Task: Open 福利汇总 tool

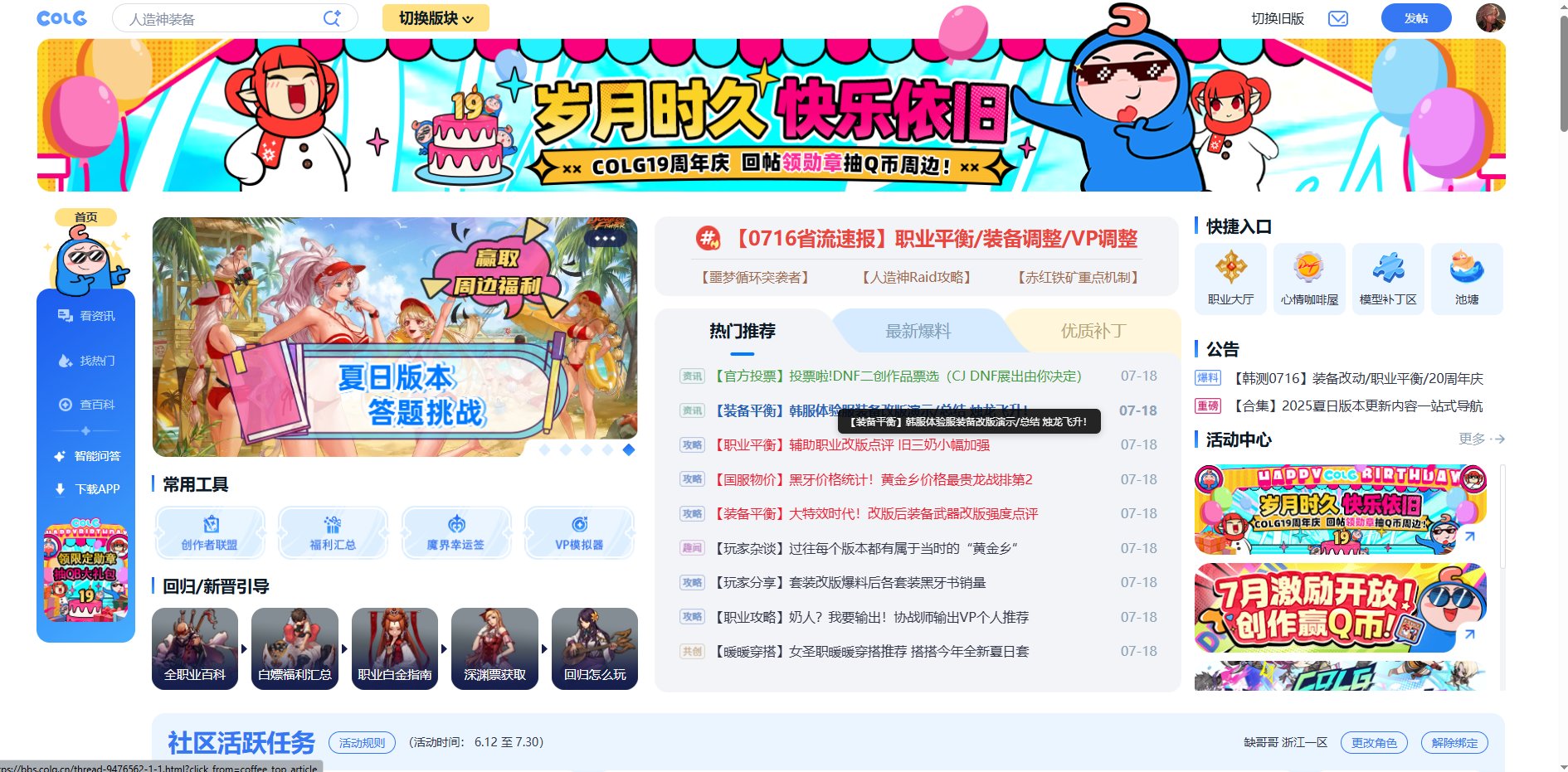Action: coord(333,532)
